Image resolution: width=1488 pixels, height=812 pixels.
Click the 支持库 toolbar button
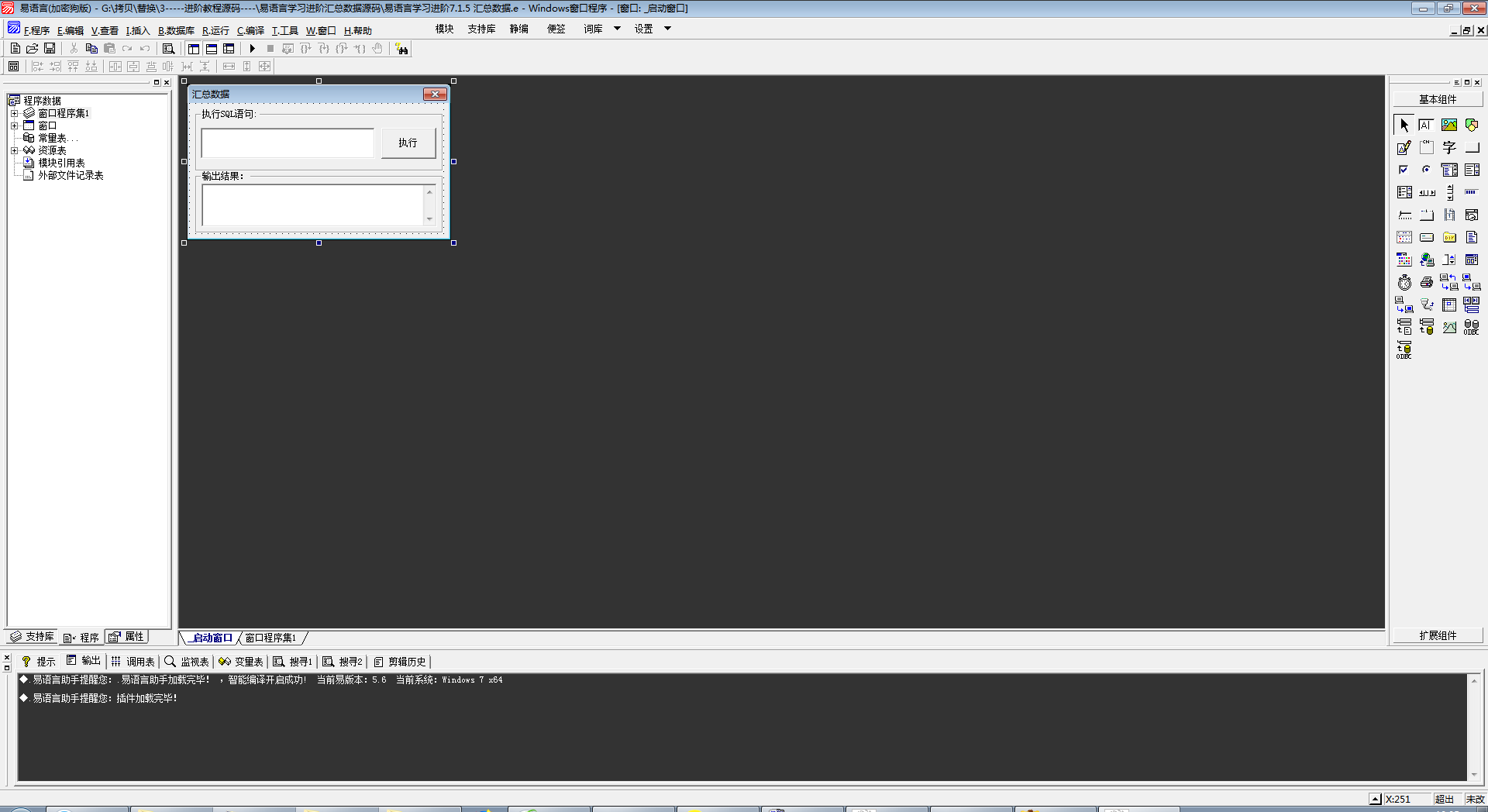pos(481,29)
